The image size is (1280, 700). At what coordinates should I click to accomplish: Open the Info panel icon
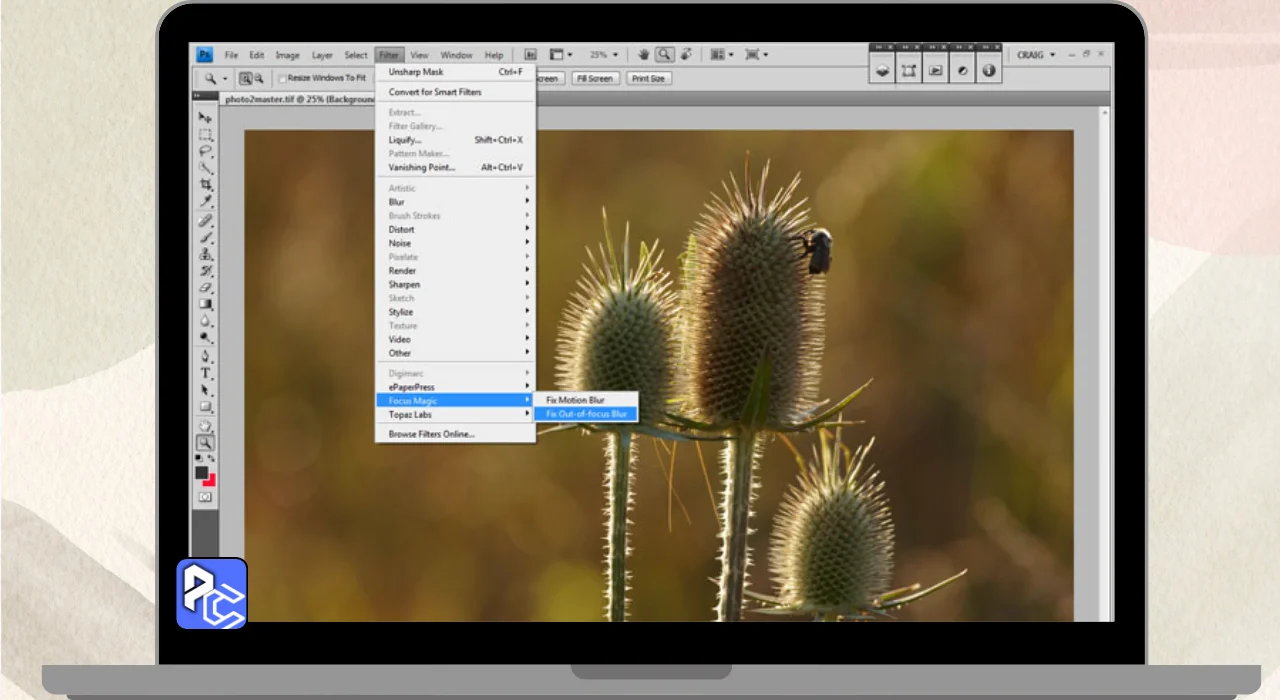(989, 70)
